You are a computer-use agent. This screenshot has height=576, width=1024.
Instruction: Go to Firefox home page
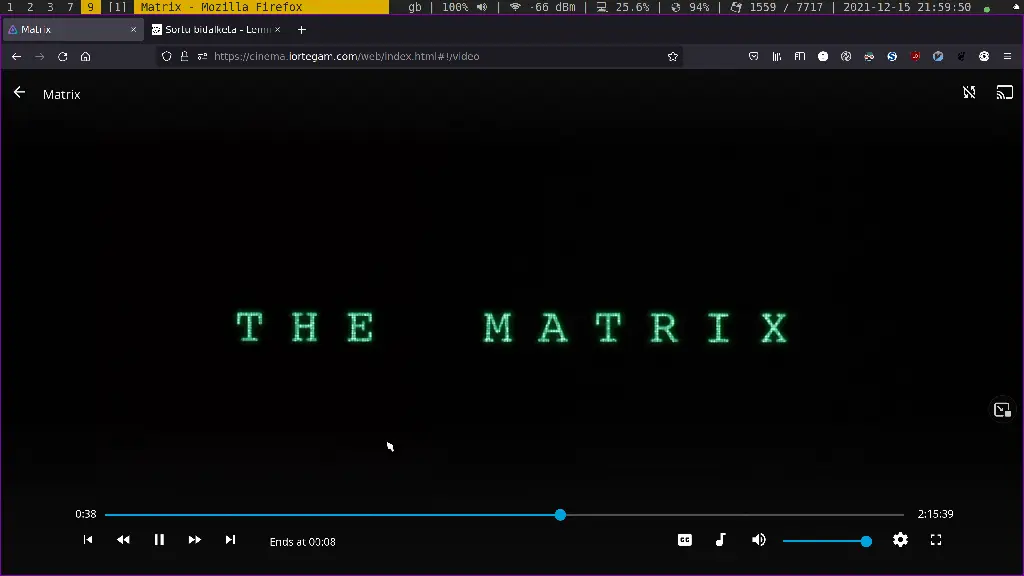click(86, 57)
